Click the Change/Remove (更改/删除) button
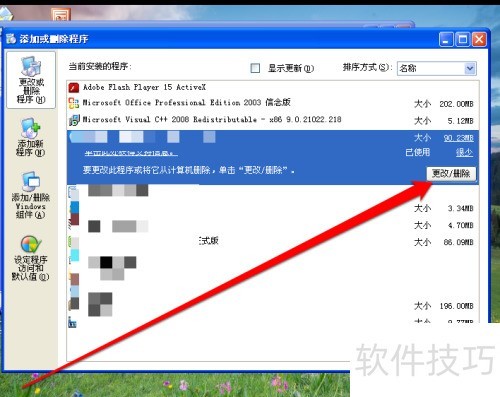 (x=451, y=173)
